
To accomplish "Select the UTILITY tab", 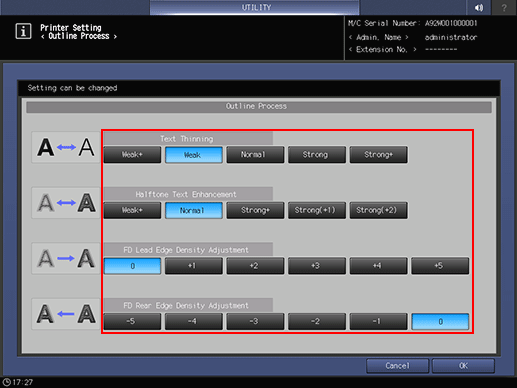I will [x=255, y=7].
